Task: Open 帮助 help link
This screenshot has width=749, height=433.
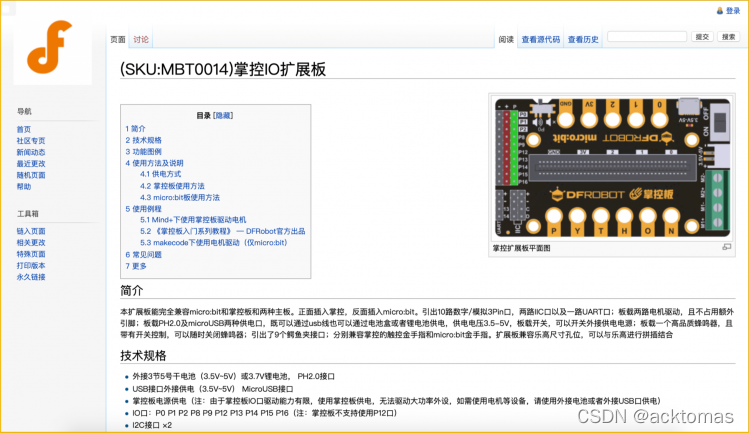Action: tap(24, 187)
